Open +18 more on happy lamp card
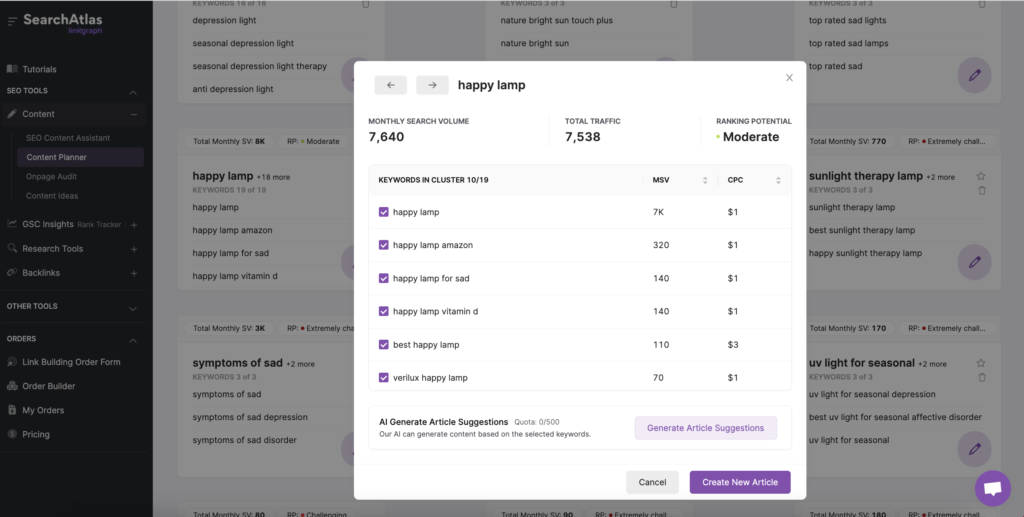Screen dimensions: 1024x517 point(273,177)
